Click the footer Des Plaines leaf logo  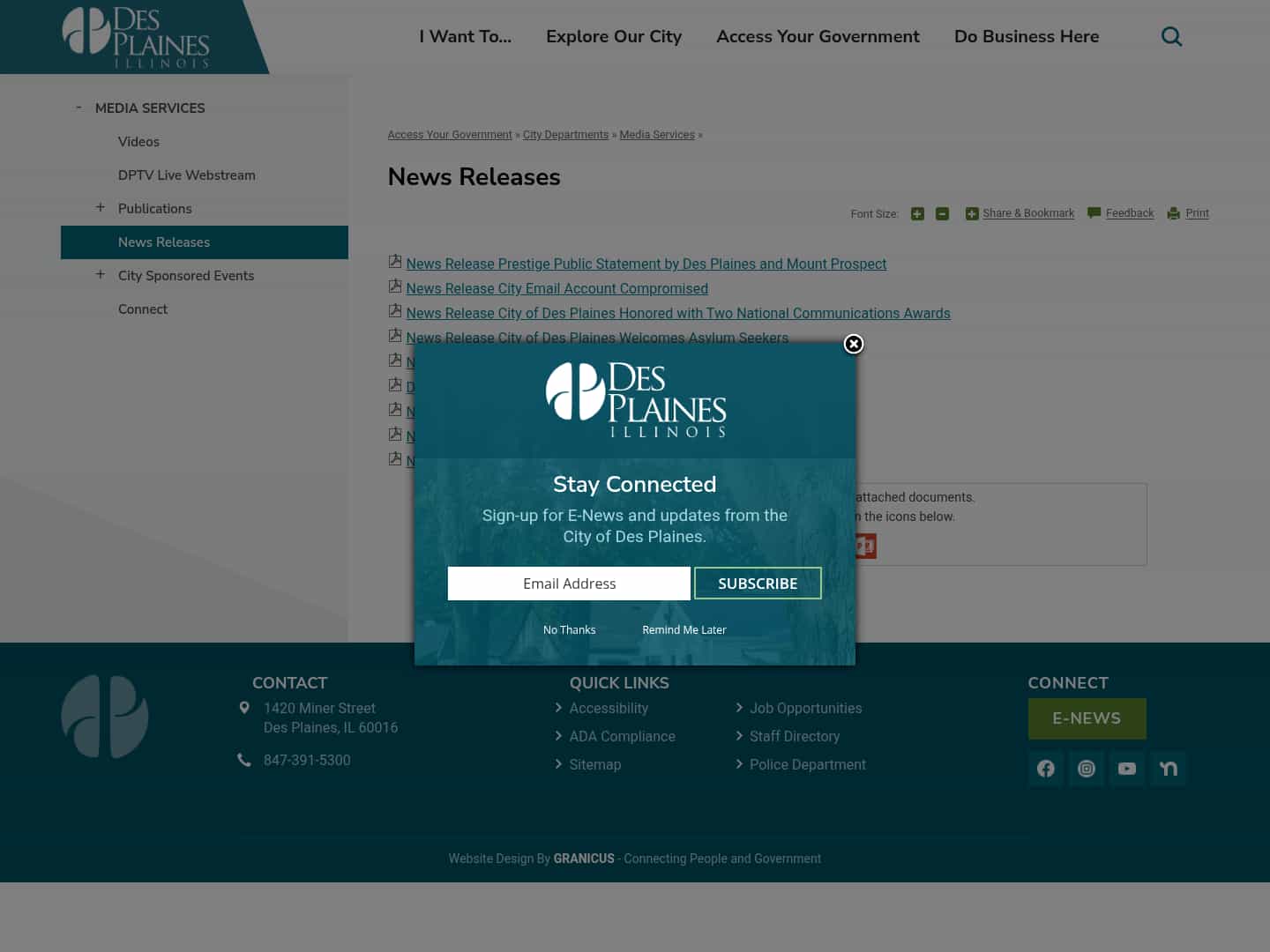click(105, 717)
